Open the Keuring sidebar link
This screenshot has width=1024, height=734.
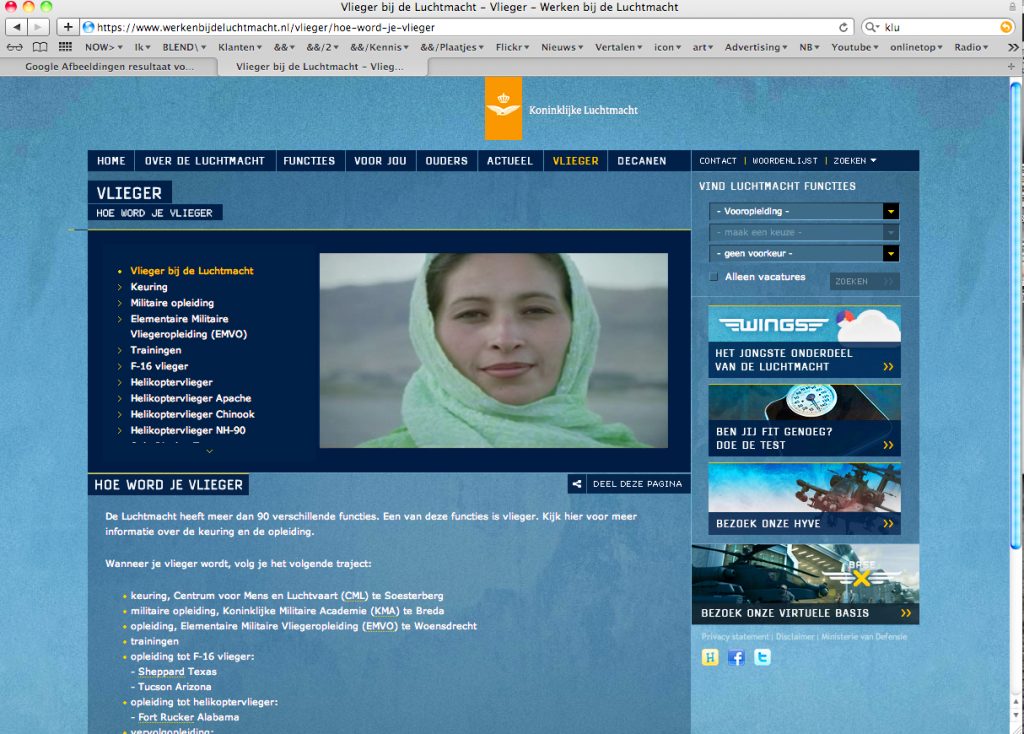coord(149,287)
